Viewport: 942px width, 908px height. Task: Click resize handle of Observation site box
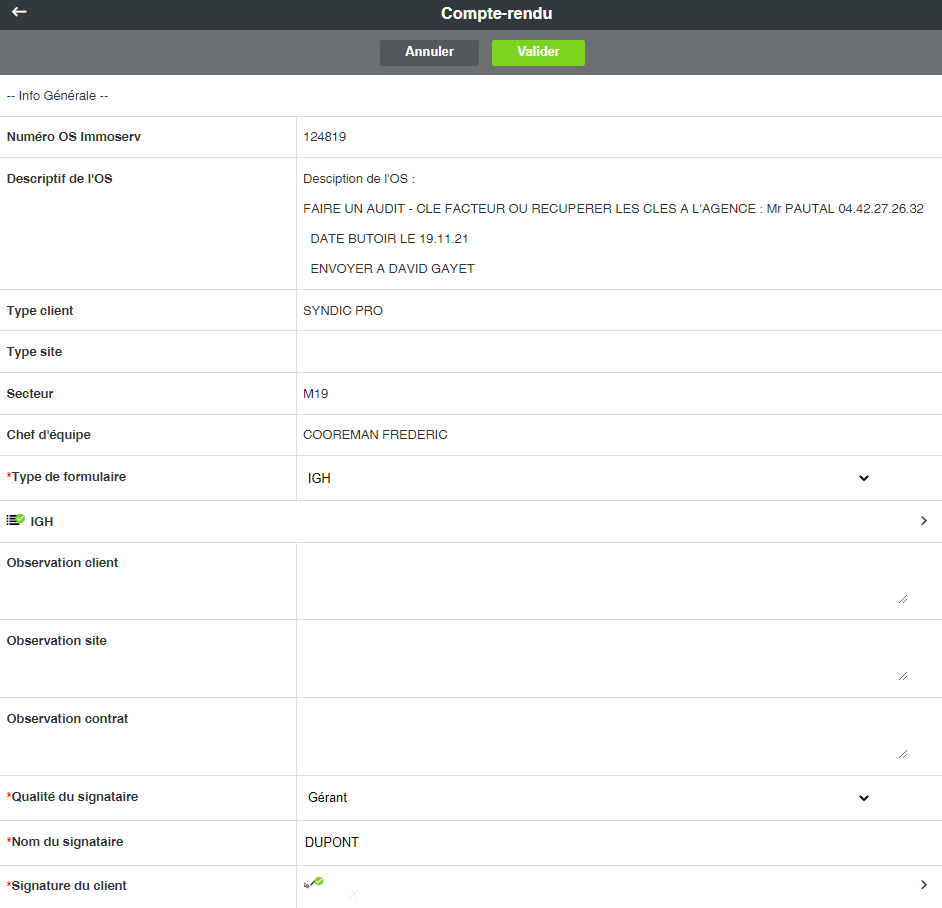point(902,676)
